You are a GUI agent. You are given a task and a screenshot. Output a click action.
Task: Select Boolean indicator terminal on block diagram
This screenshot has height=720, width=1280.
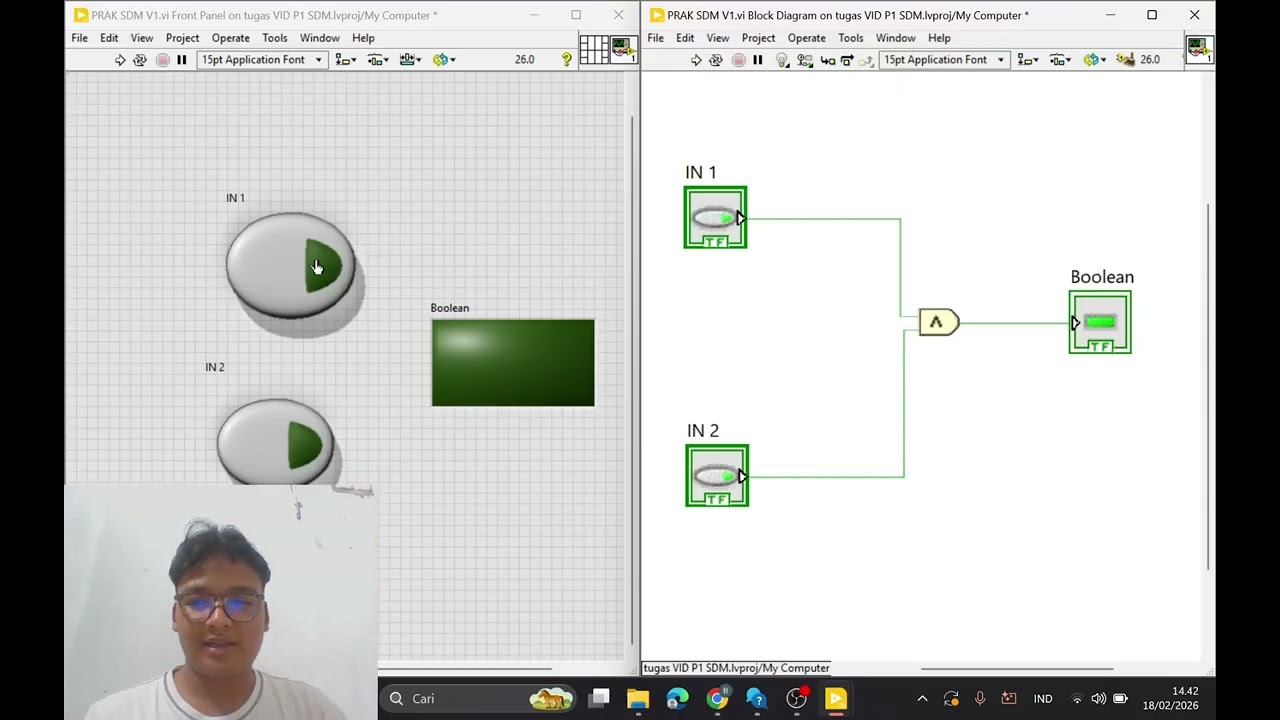(x=1100, y=322)
